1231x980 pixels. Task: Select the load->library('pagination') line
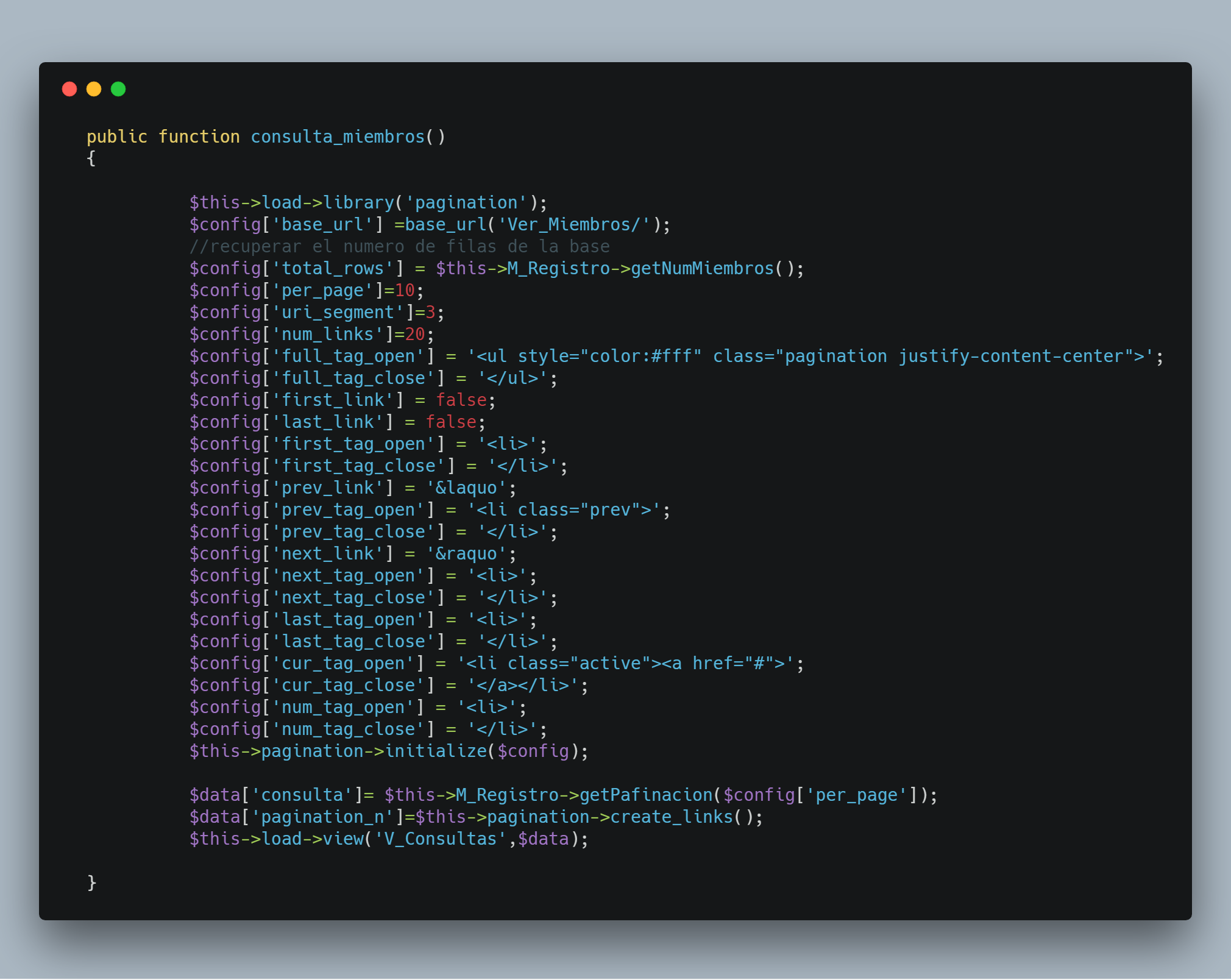[368, 202]
